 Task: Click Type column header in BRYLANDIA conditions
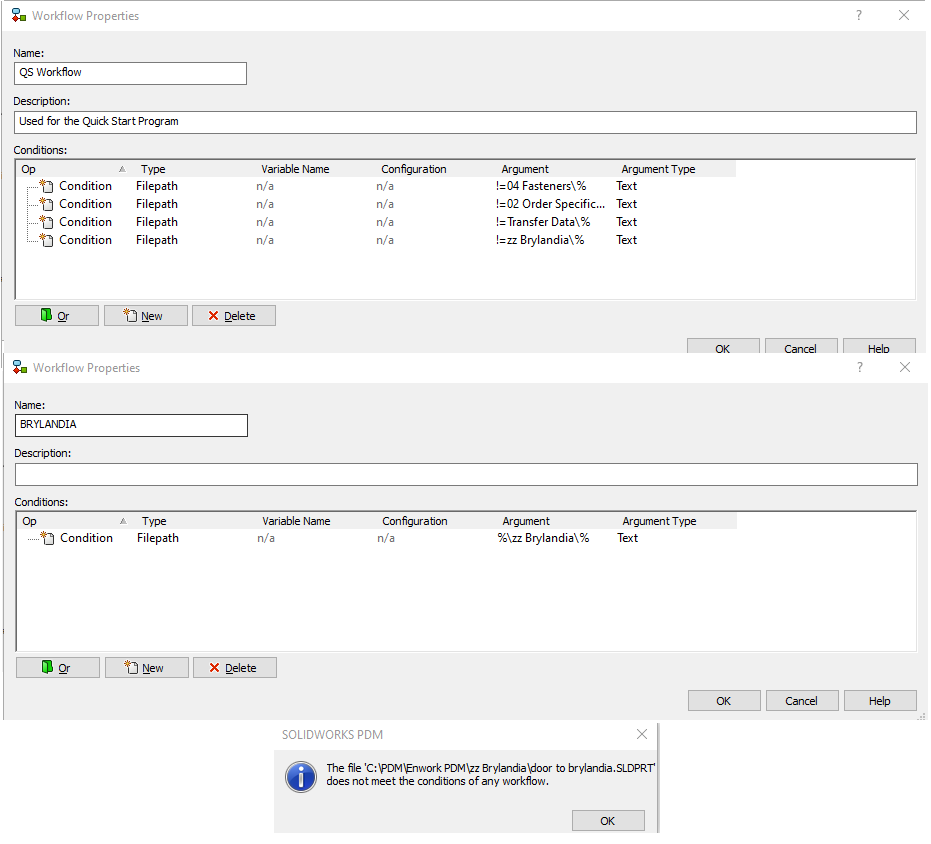195,521
